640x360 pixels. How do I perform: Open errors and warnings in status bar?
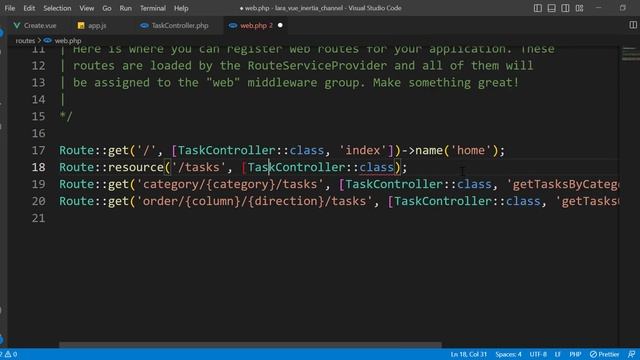point(9,354)
